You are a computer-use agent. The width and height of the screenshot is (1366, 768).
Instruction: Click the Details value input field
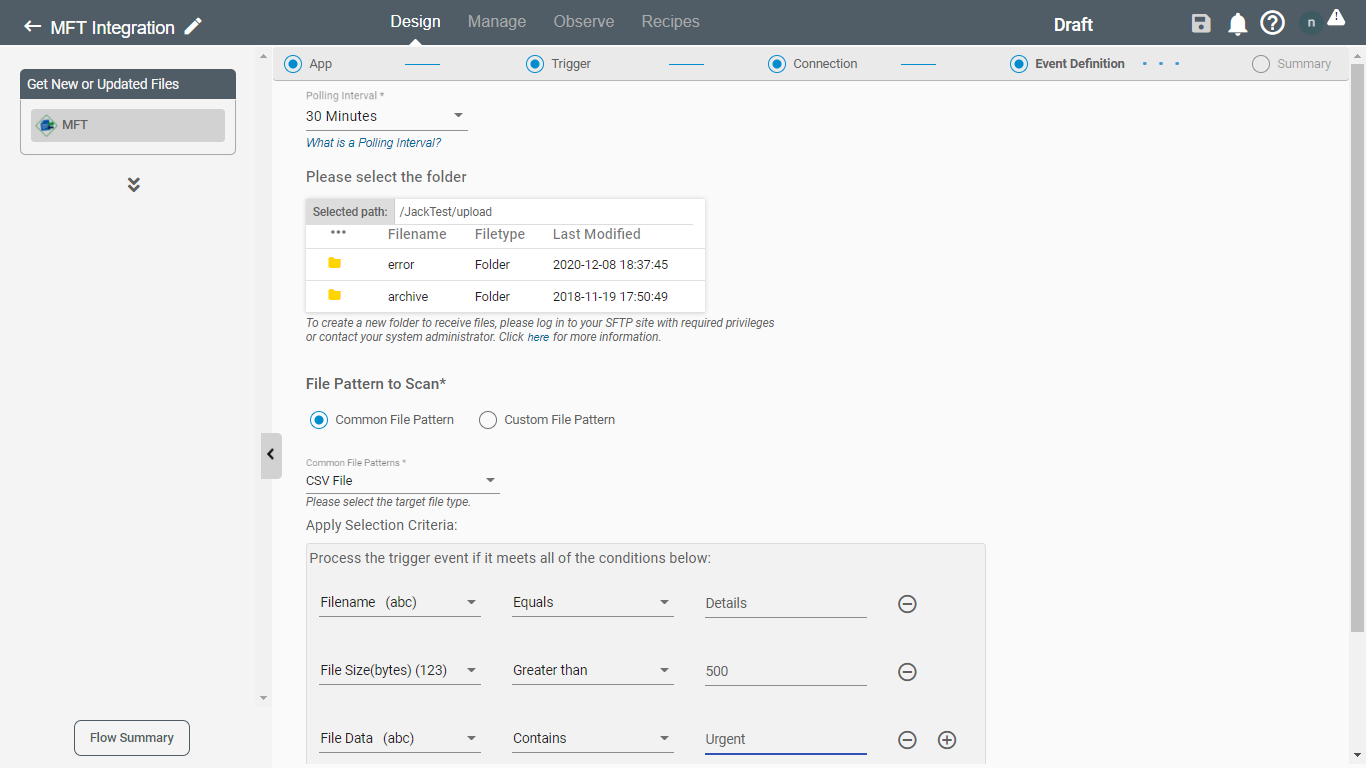click(786, 604)
